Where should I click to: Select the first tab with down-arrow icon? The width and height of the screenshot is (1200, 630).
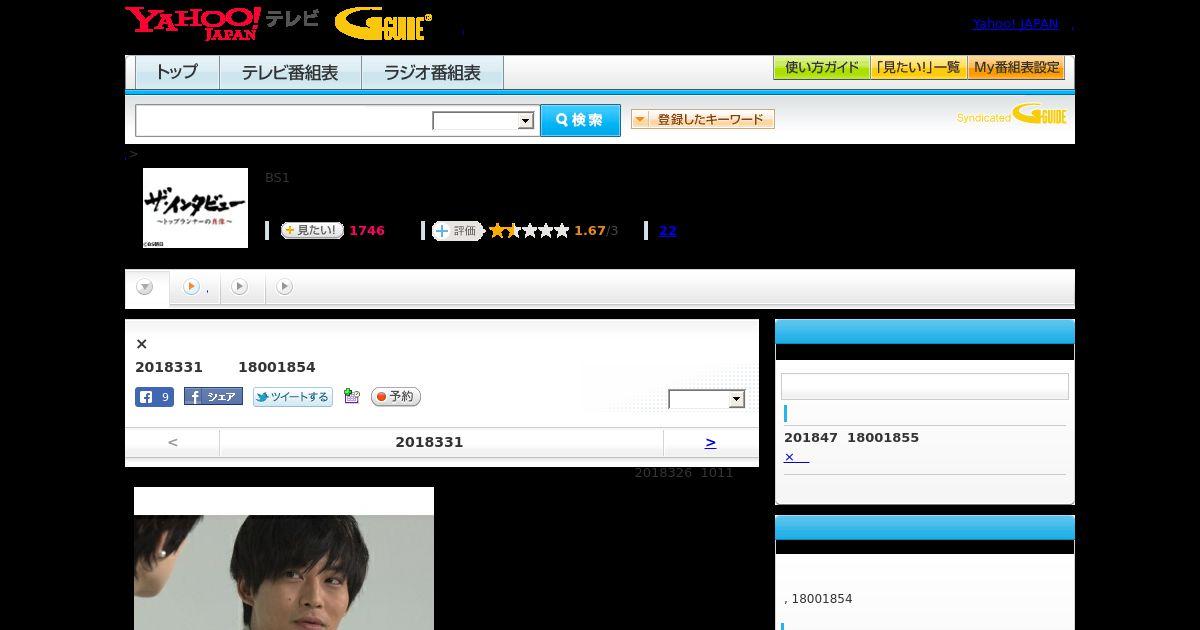click(145, 288)
